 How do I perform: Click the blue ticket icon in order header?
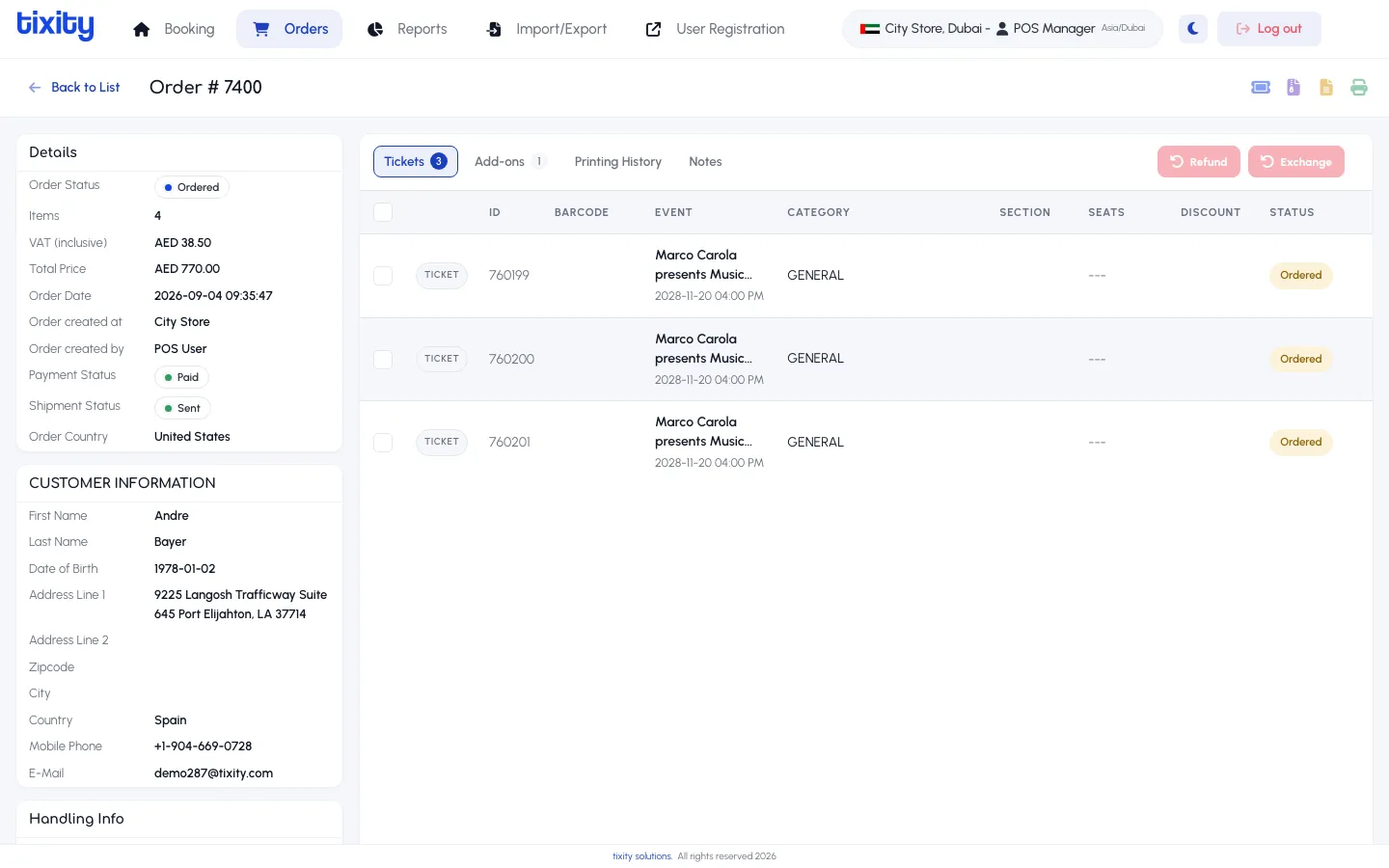pyautogui.click(x=1261, y=88)
